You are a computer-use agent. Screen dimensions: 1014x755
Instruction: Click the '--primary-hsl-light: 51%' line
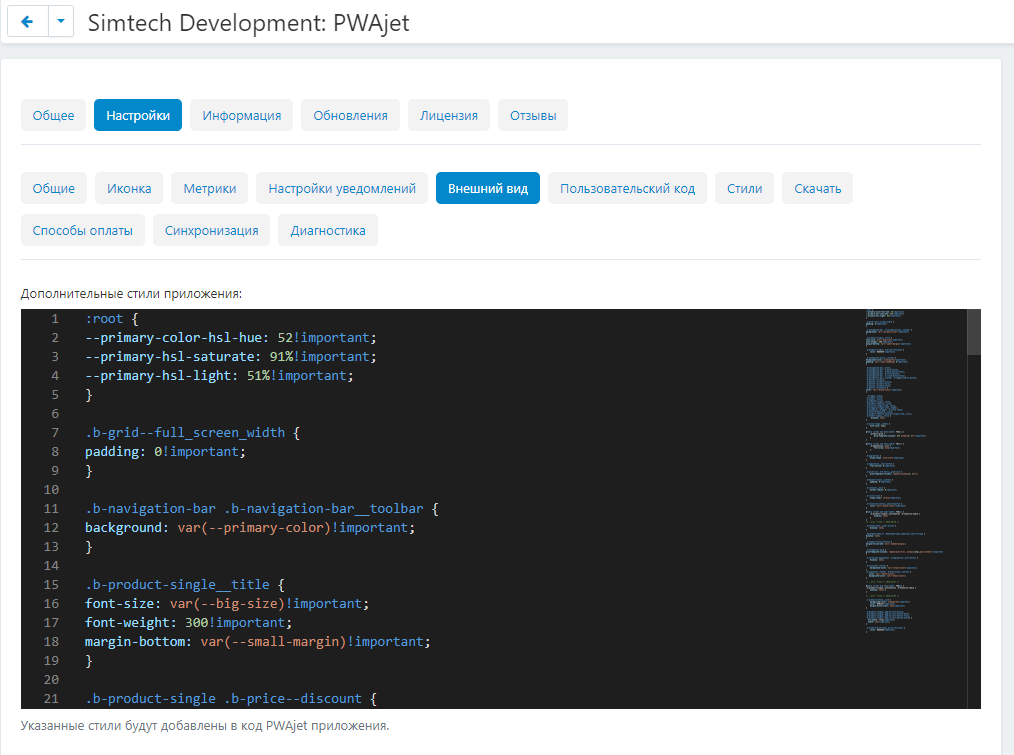(x=219, y=376)
